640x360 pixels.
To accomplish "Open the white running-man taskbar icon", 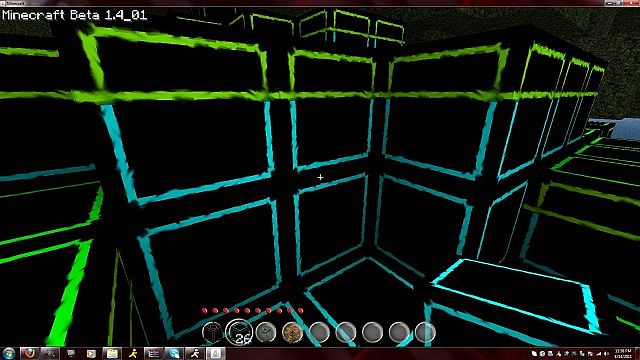I will [195, 353].
